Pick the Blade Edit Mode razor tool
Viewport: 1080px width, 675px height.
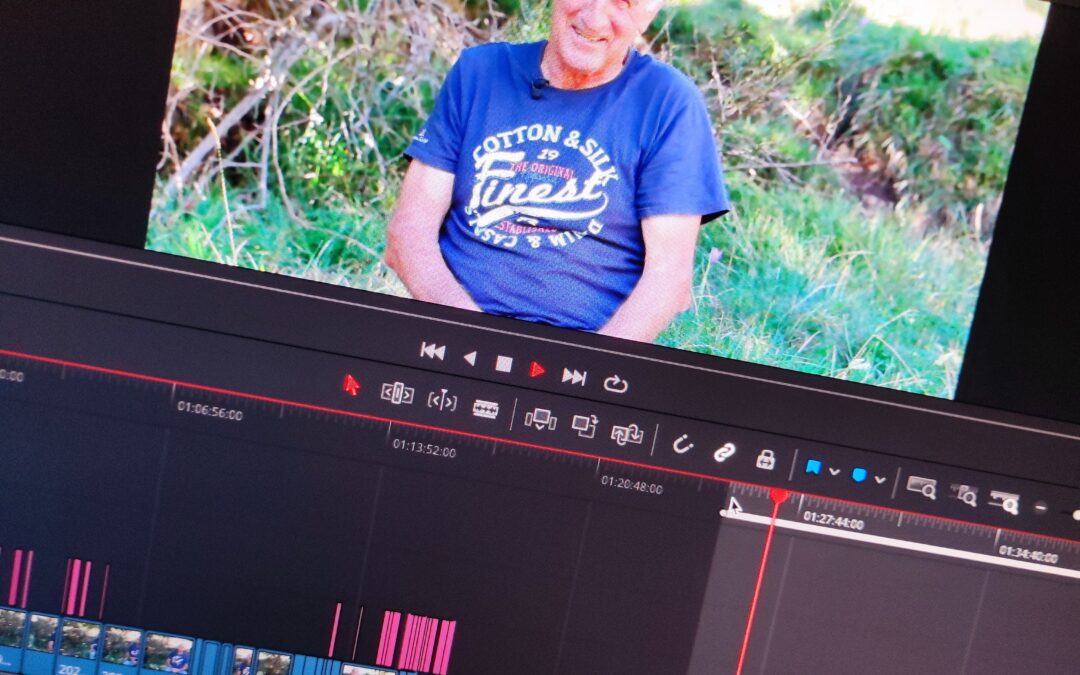pos(486,409)
